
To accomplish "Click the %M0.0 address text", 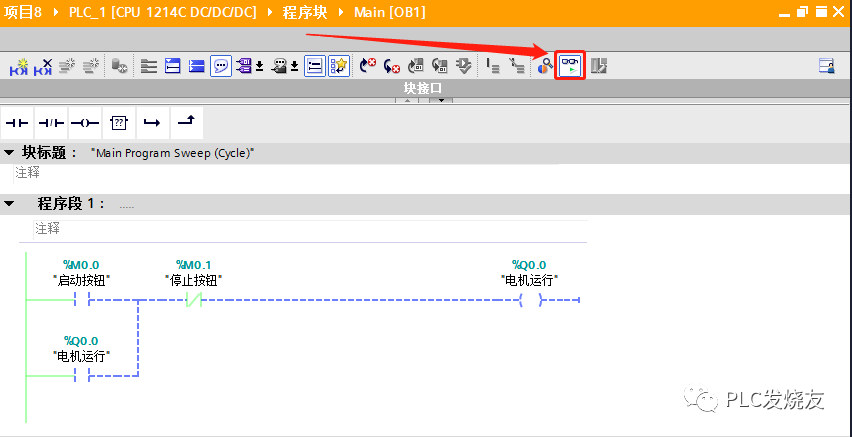I will coord(82,265).
